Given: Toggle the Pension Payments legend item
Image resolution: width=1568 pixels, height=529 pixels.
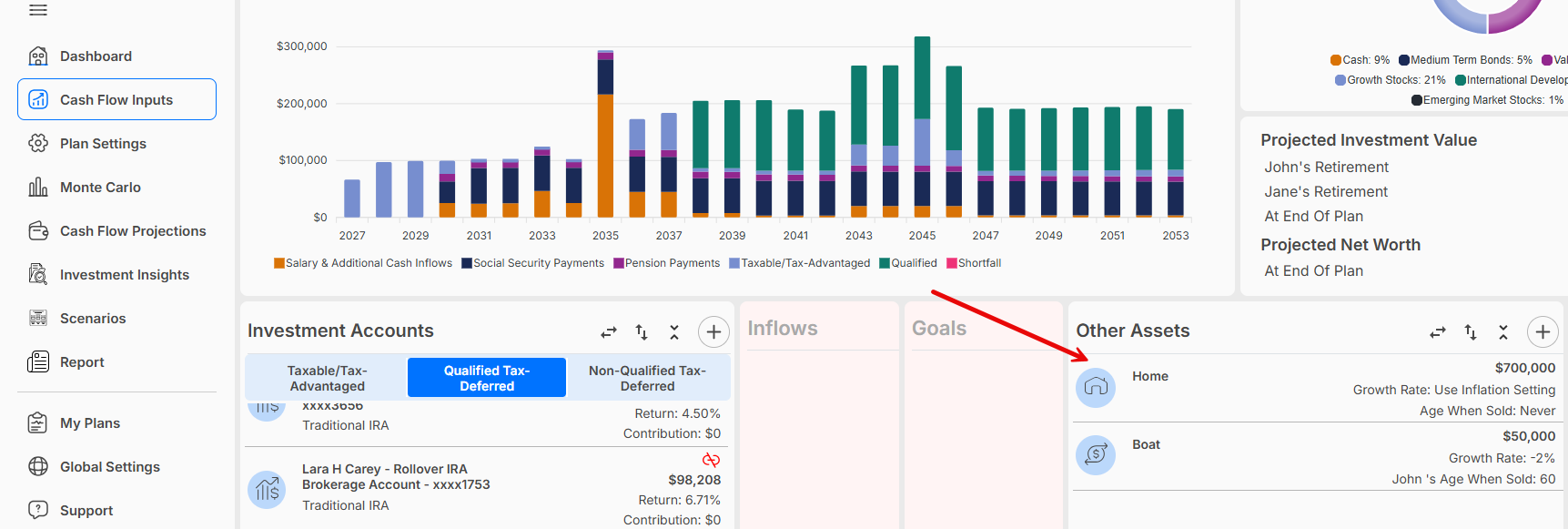Looking at the screenshot, I should click(666, 263).
